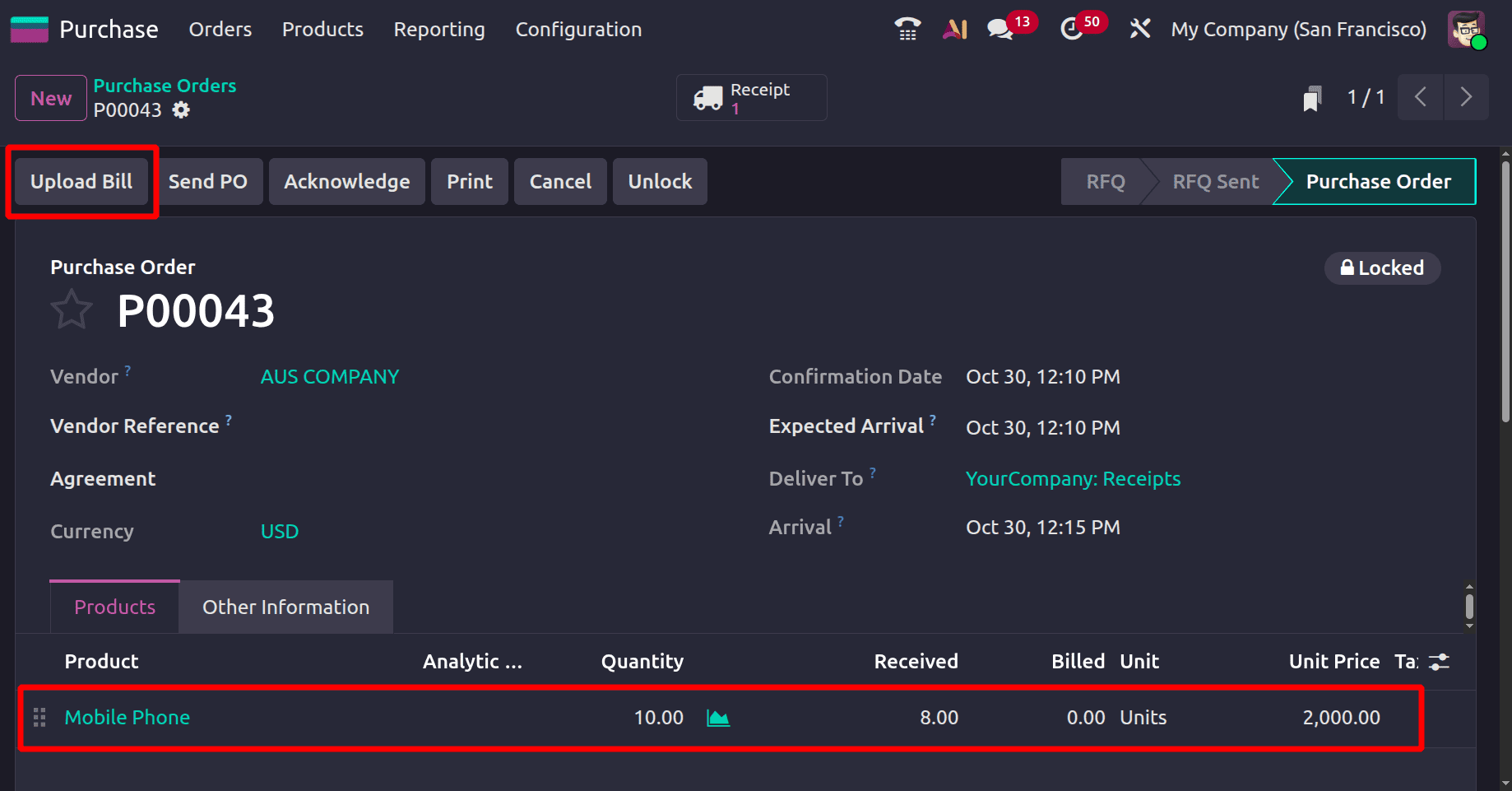Mark P00043 as favorite with the star
This screenshot has height=791, width=1512.
72,309
